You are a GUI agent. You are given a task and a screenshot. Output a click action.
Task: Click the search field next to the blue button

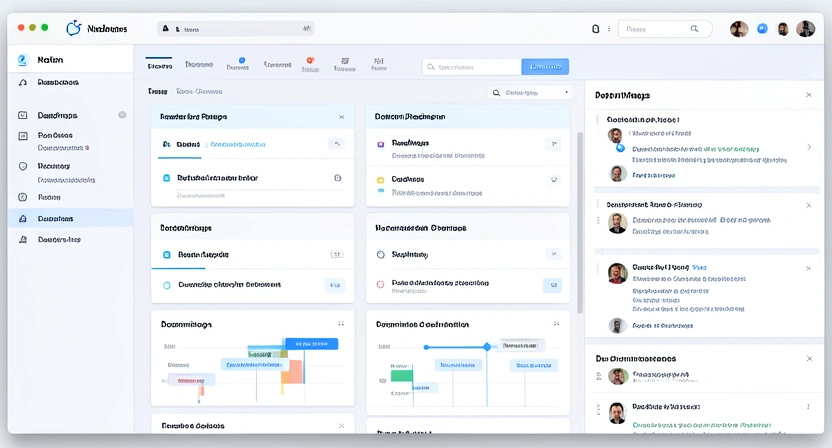pos(472,67)
